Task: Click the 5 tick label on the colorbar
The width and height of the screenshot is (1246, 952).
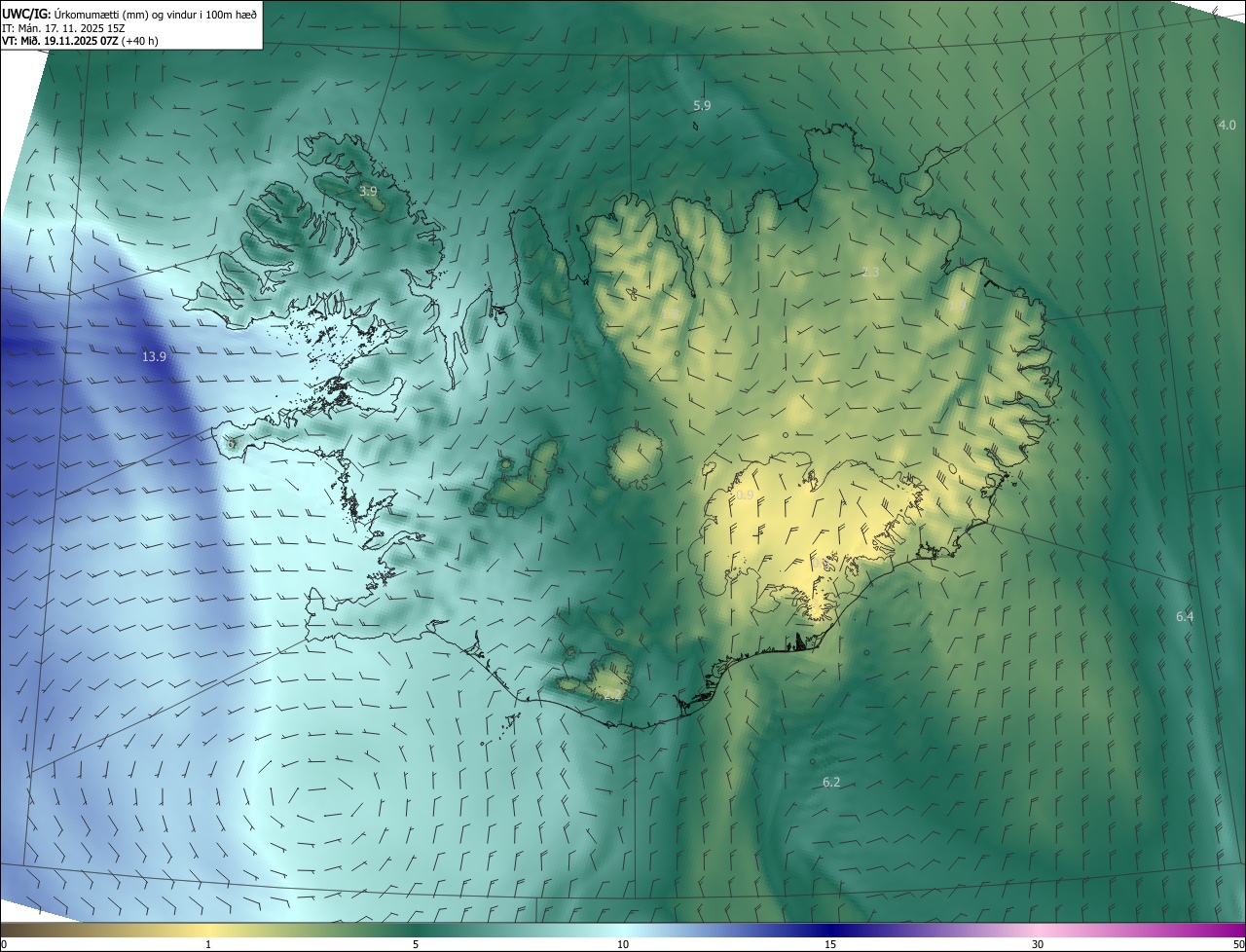Action: 416,945
